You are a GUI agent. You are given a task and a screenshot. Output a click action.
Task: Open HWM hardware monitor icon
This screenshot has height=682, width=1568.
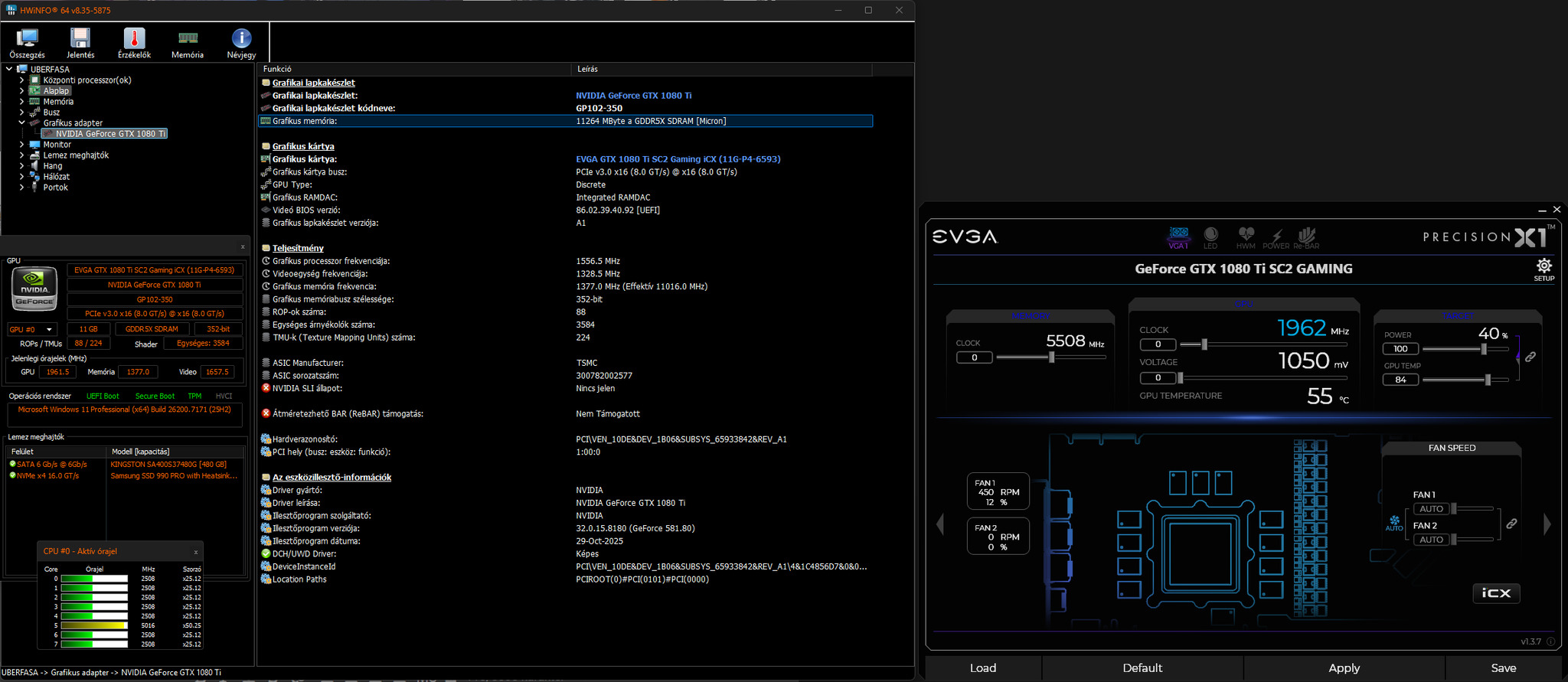tap(1246, 237)
